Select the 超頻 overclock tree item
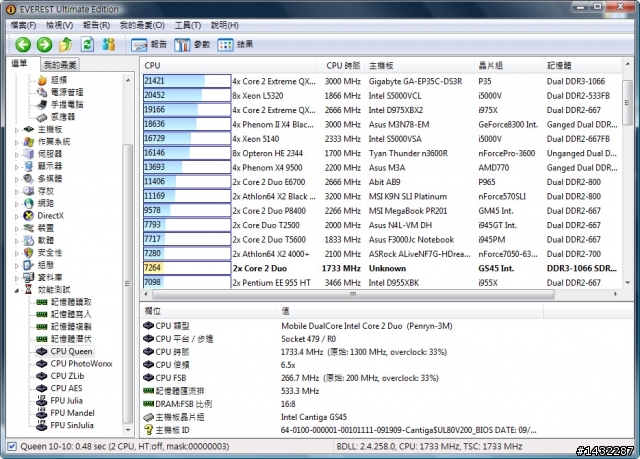The height and width of the screenshot is (459, 640). tap(59, 80)
